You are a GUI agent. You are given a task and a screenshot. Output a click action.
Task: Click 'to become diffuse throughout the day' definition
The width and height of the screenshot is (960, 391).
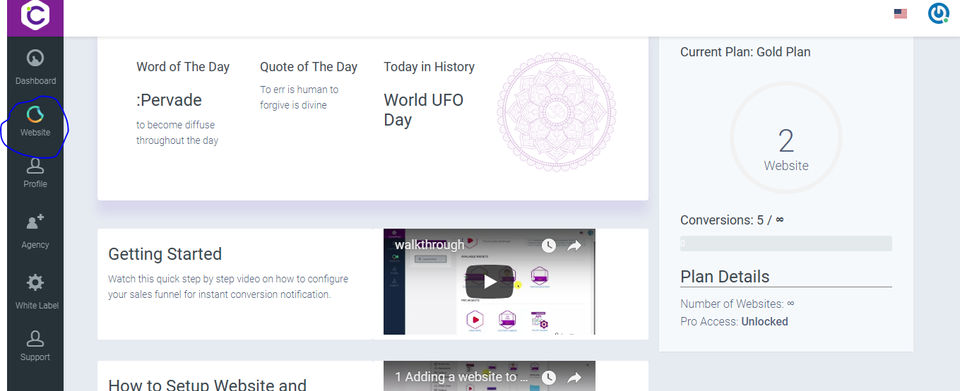point(177,132)
